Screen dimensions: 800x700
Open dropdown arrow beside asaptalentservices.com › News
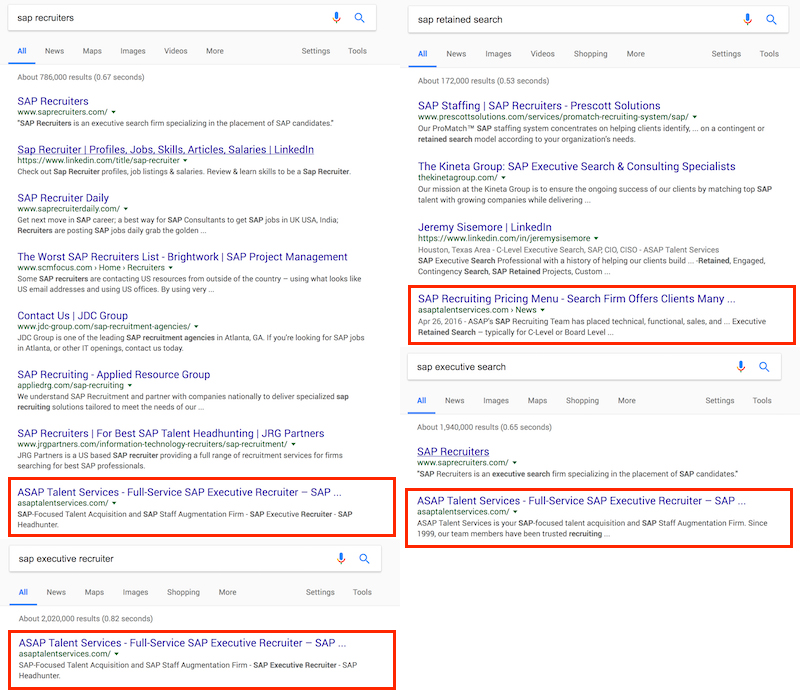[x=543, y=310]
